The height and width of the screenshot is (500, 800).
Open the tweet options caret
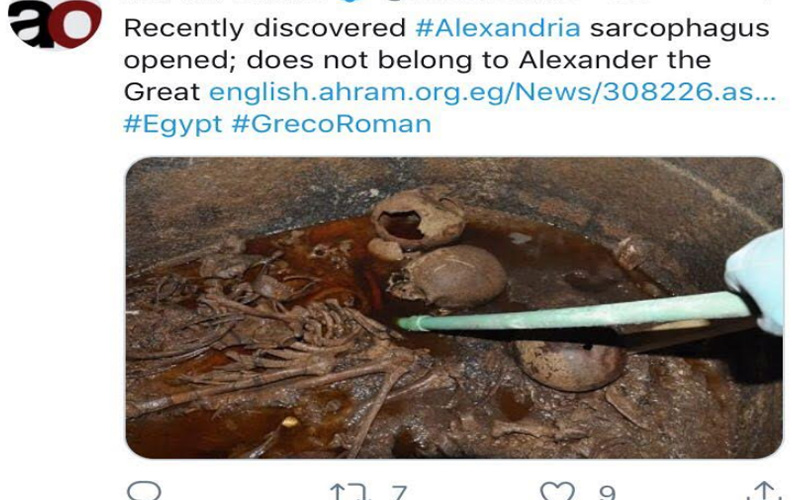click(x=765, y=2)
